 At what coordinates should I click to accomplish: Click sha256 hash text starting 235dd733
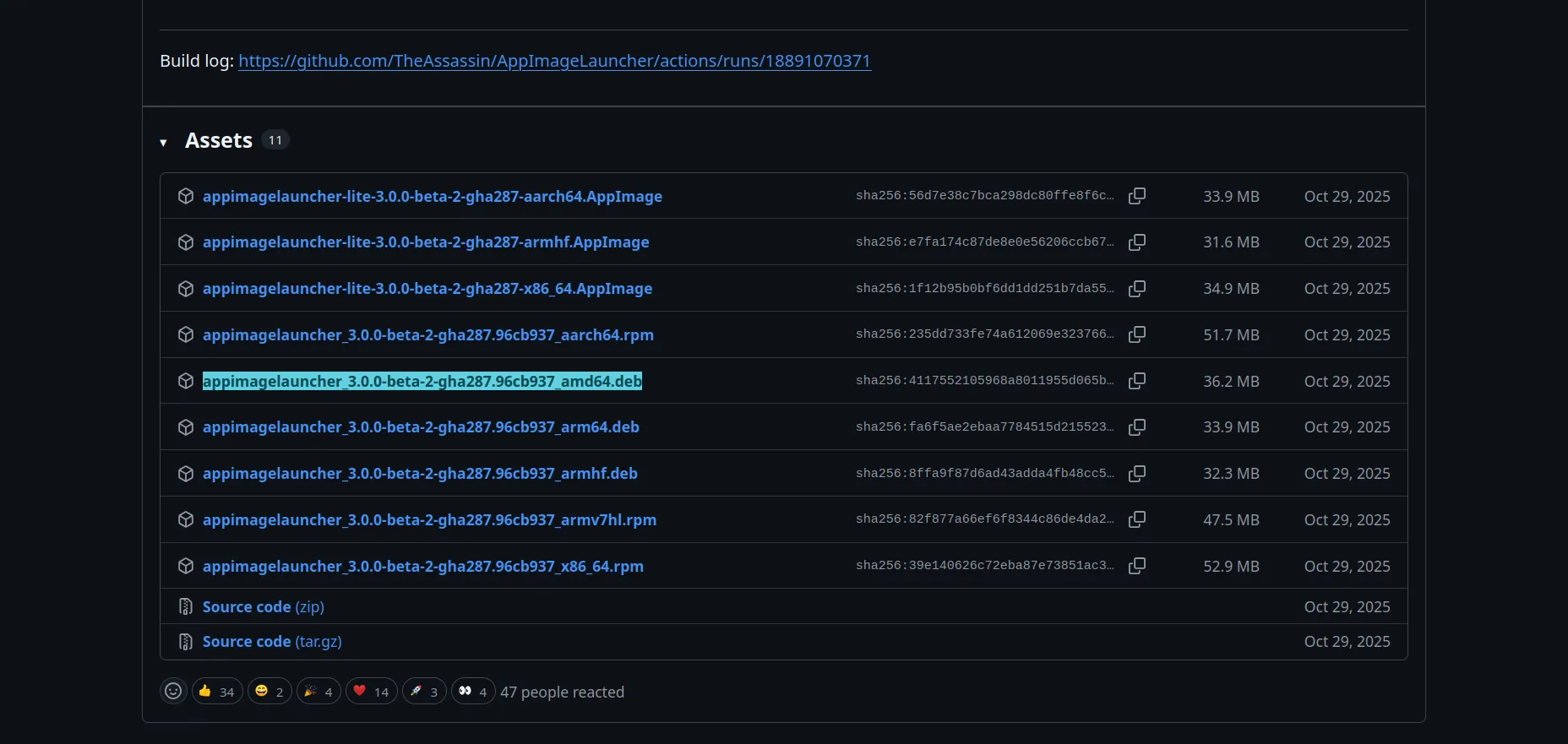pos(984,334)
